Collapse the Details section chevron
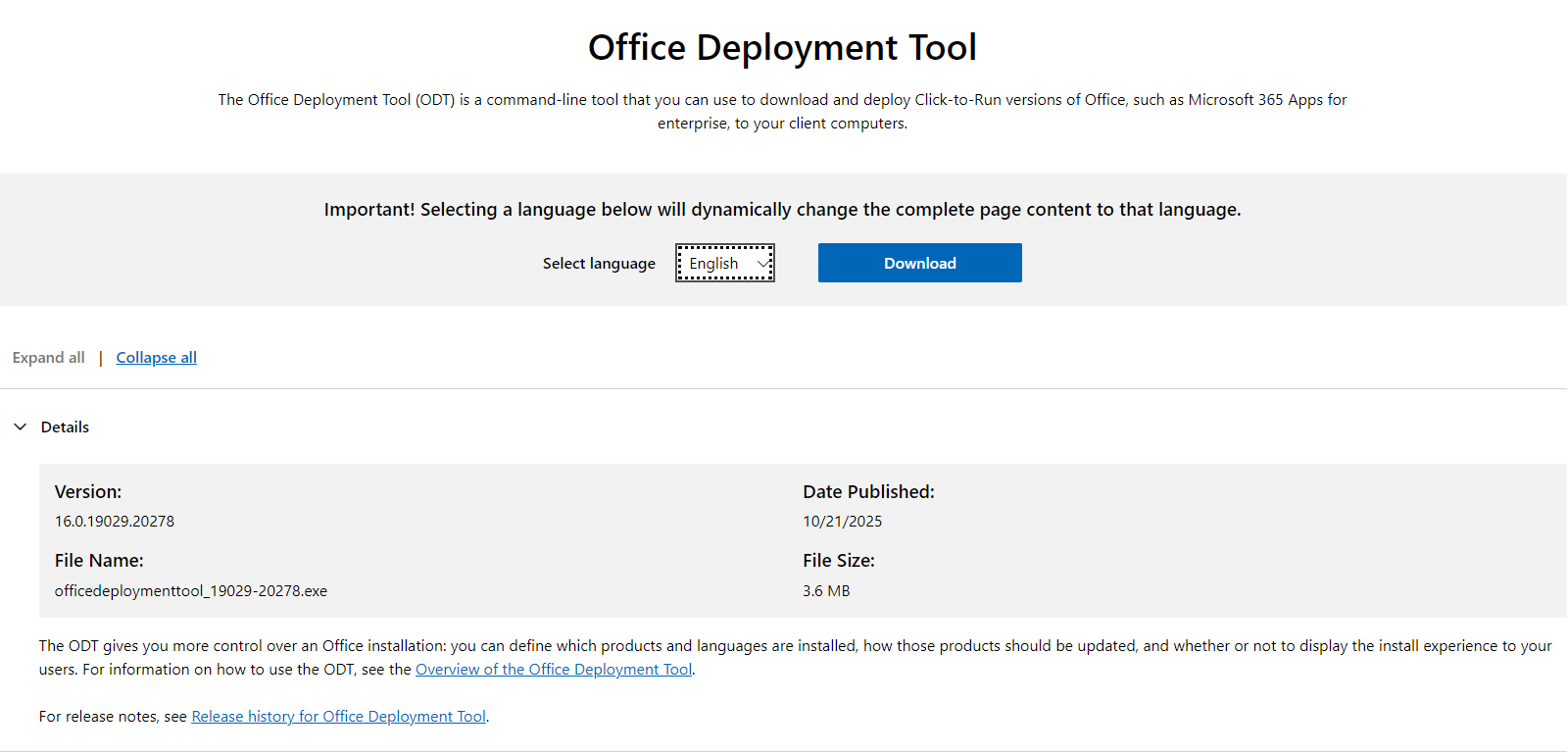Image resolution: width=1568 pixels, height=754 pixels. [21, 427]
